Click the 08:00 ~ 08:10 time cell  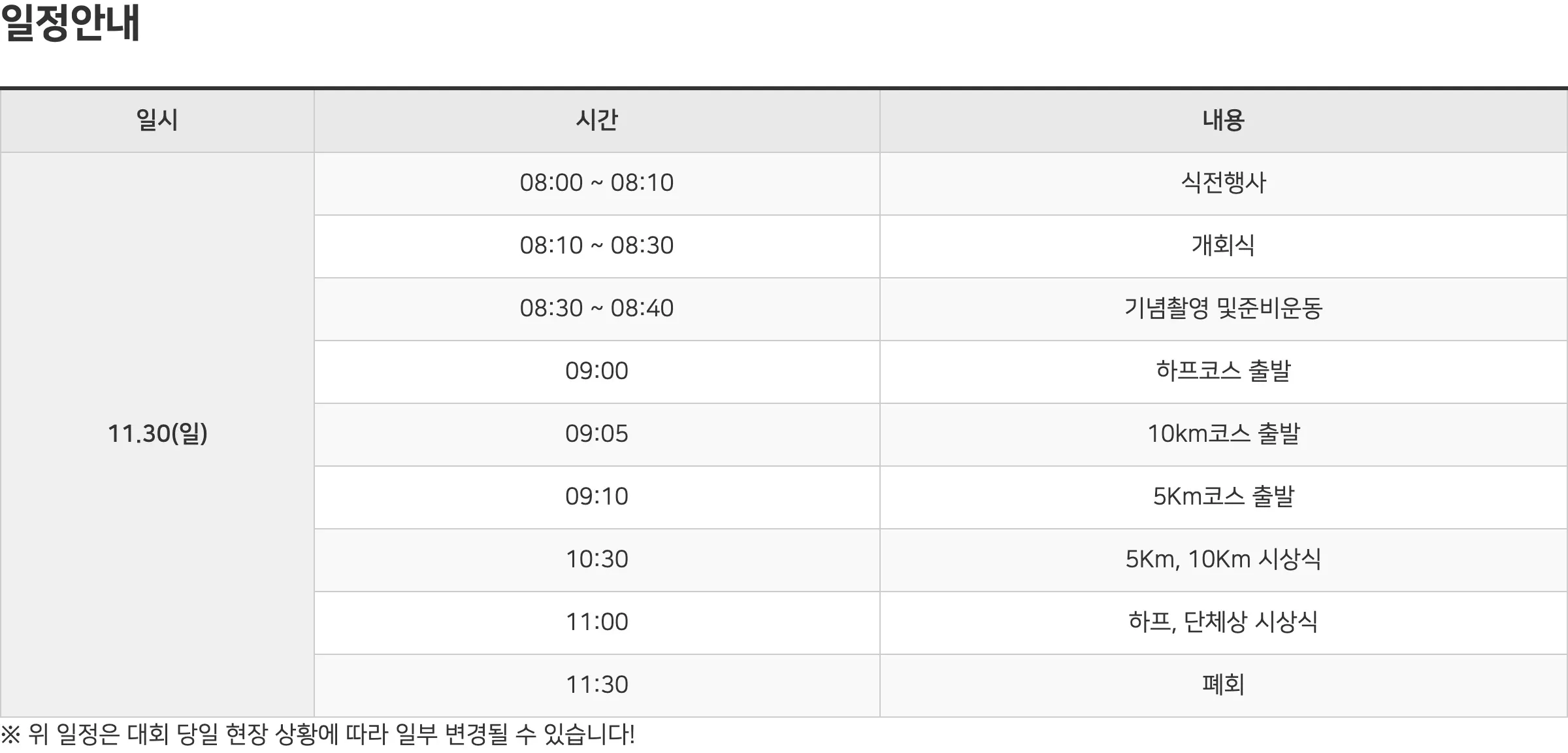[596, 184]
